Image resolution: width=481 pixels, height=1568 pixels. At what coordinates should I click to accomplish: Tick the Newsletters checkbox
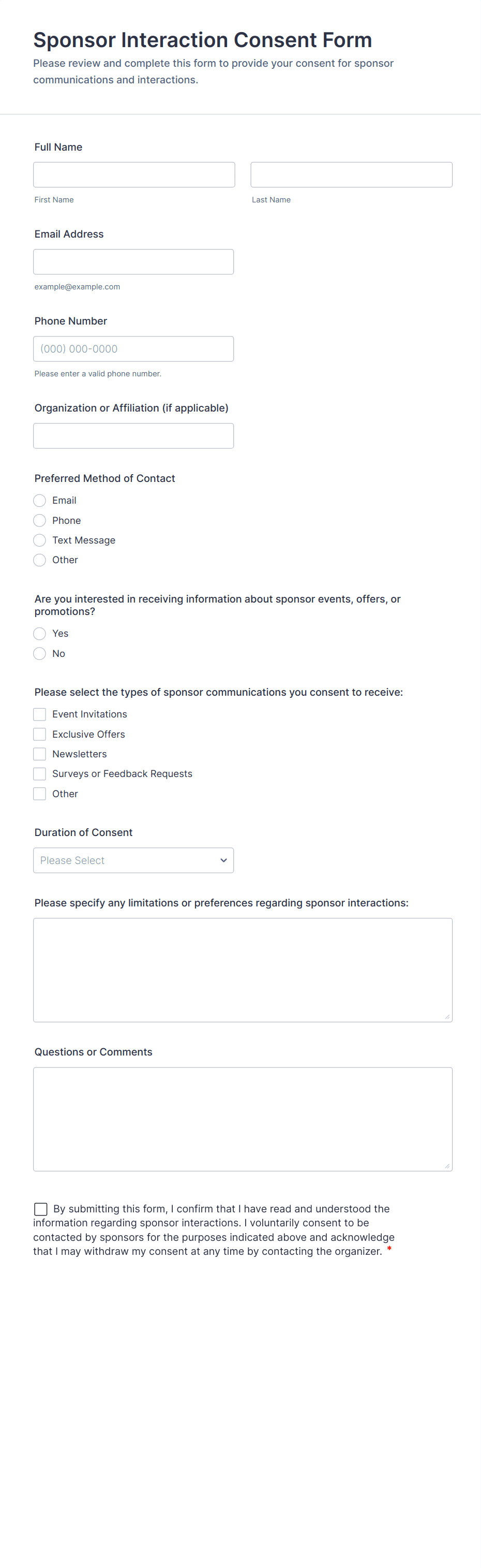point(39,754)
